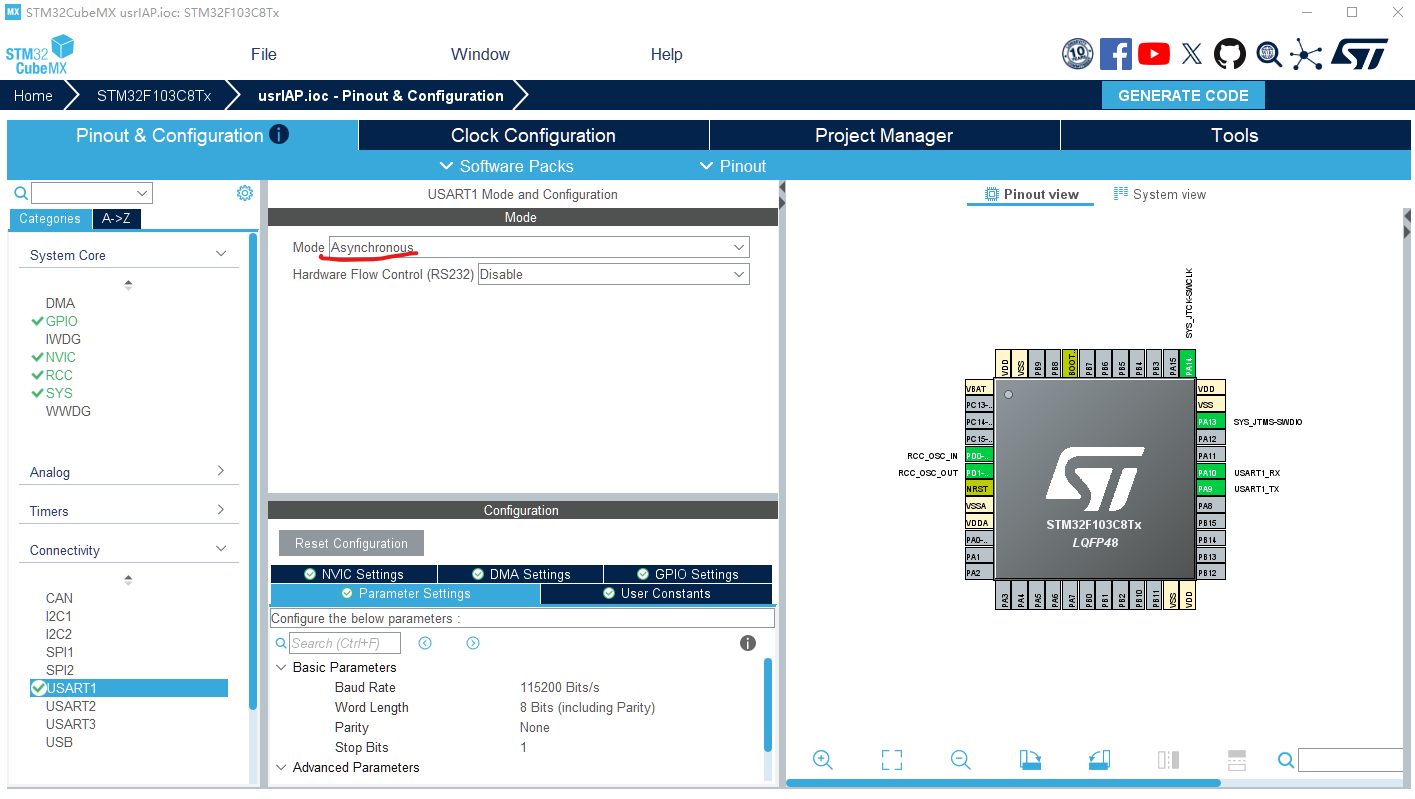1415x799 pixels.
Task: Click the pin search field under pinout view
Action: [1352, 760]
